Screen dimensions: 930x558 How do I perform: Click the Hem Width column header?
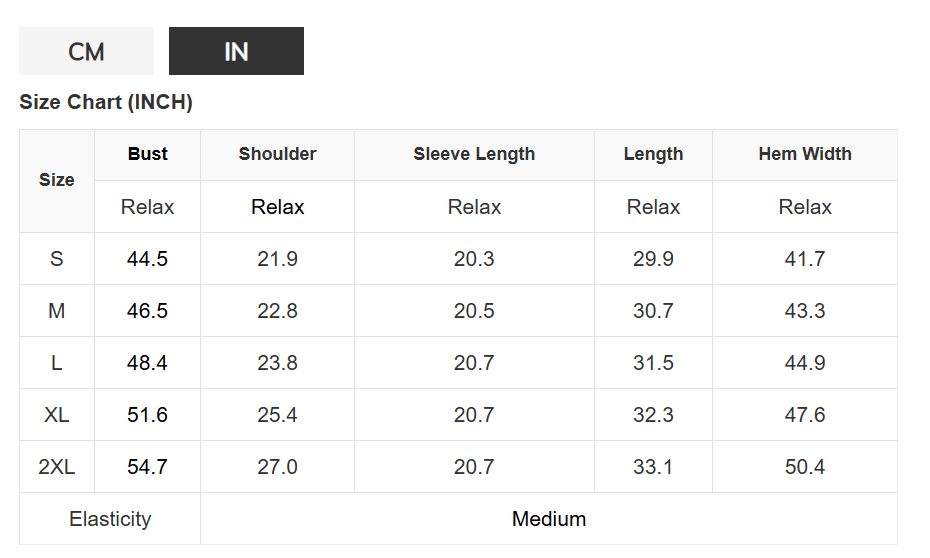805,154
